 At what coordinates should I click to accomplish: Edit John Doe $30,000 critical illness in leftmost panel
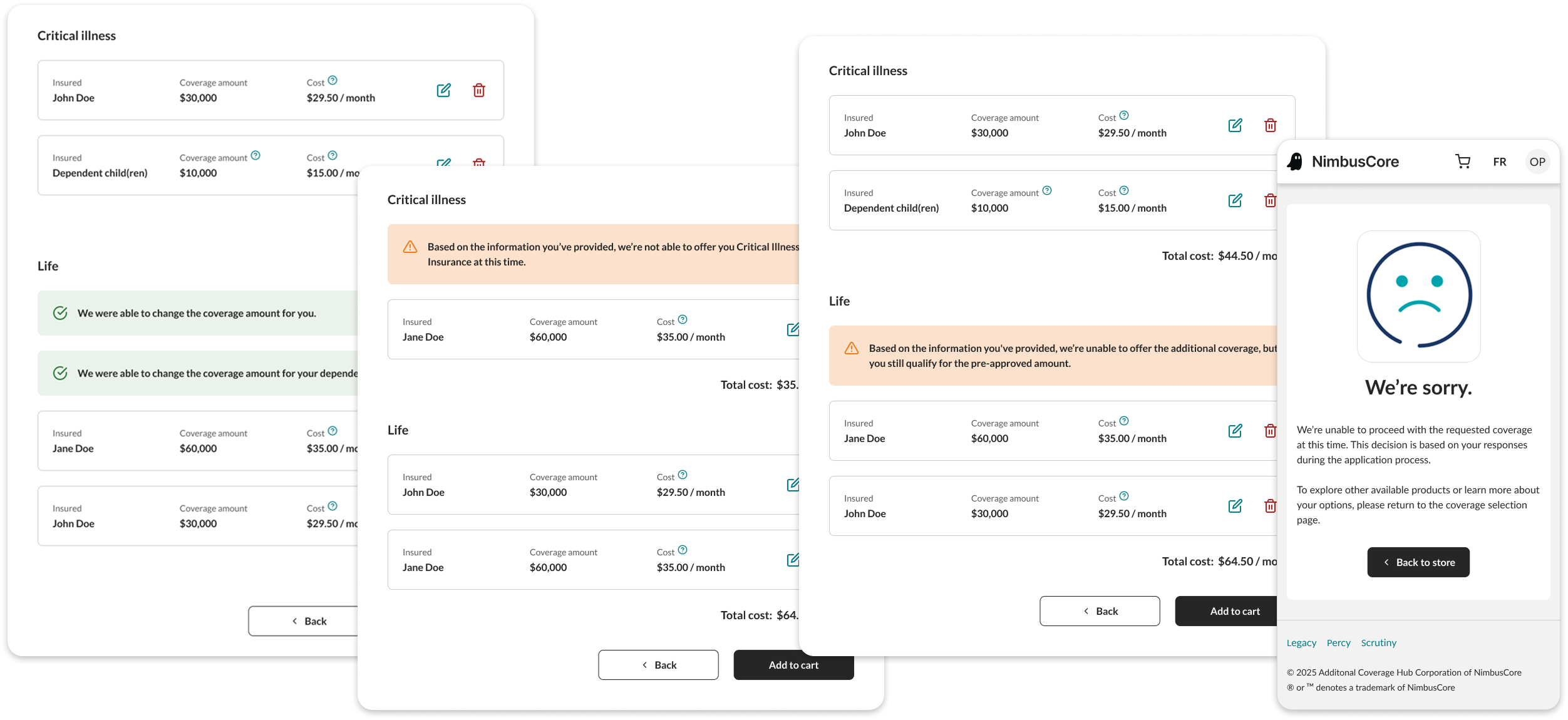click(x=443, y=90)
